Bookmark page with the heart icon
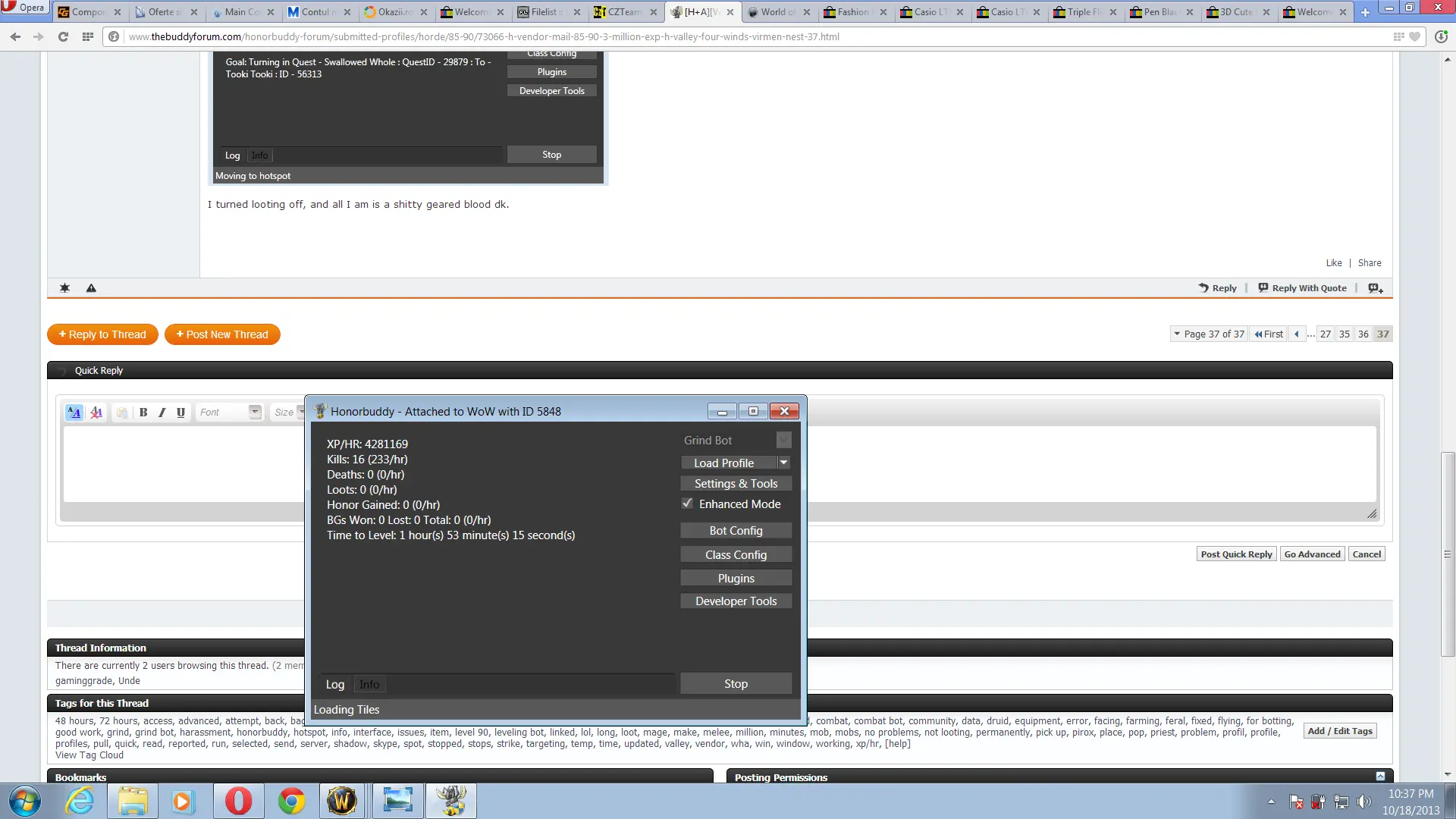This screenshot has width=1456, height=819. pyautogui.click(x=1414, y=36)
